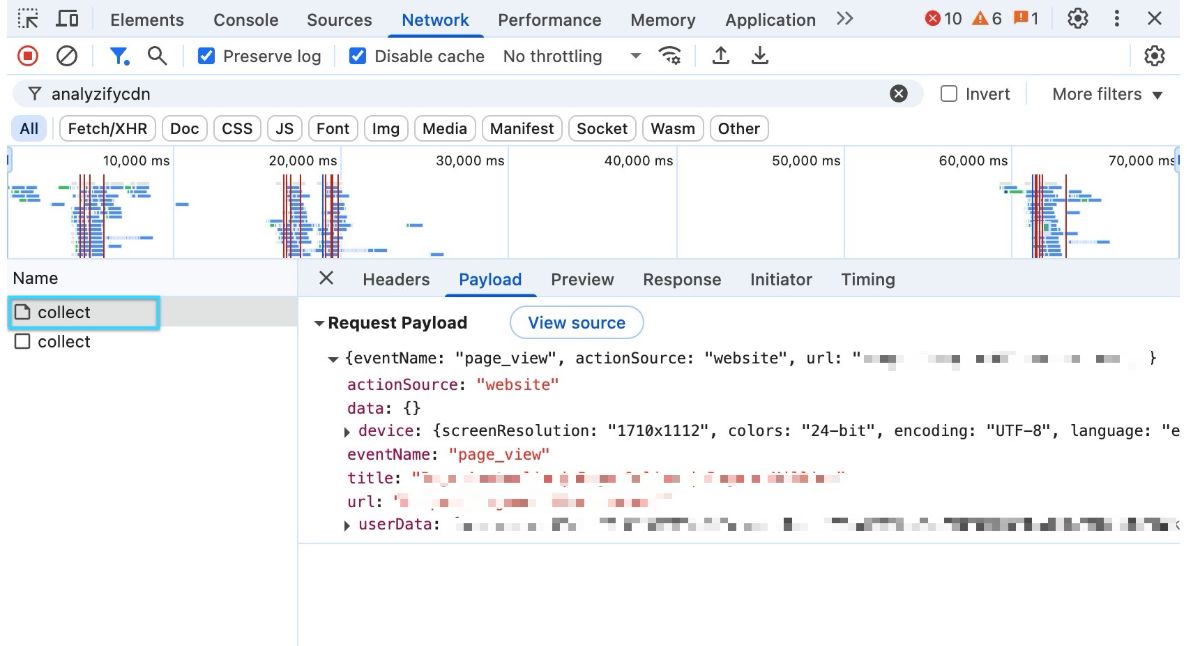Open DevTools settings gear icon
The height and width of the screenshot is (646, 1200).
(1077, 19)
